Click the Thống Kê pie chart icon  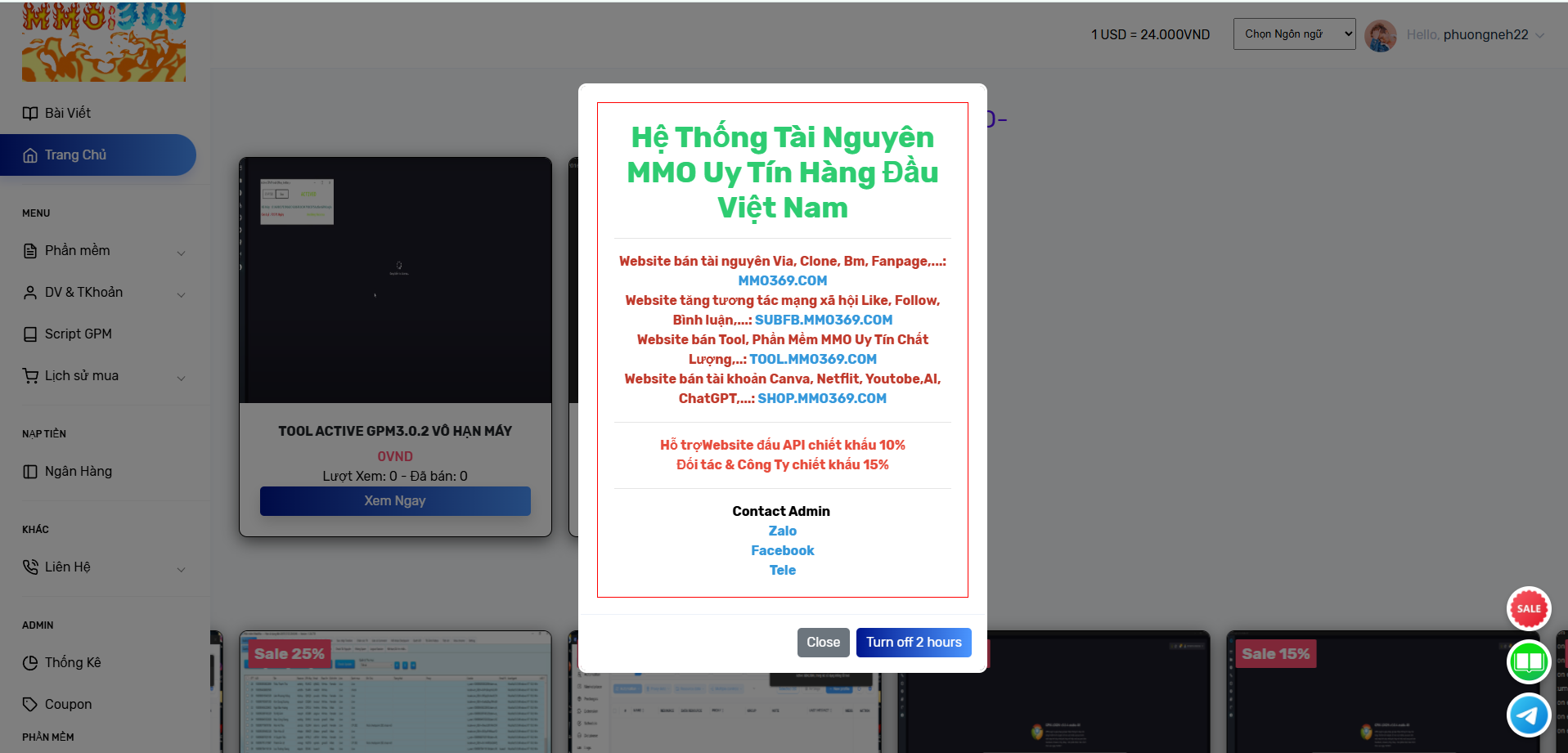(30, 663)
